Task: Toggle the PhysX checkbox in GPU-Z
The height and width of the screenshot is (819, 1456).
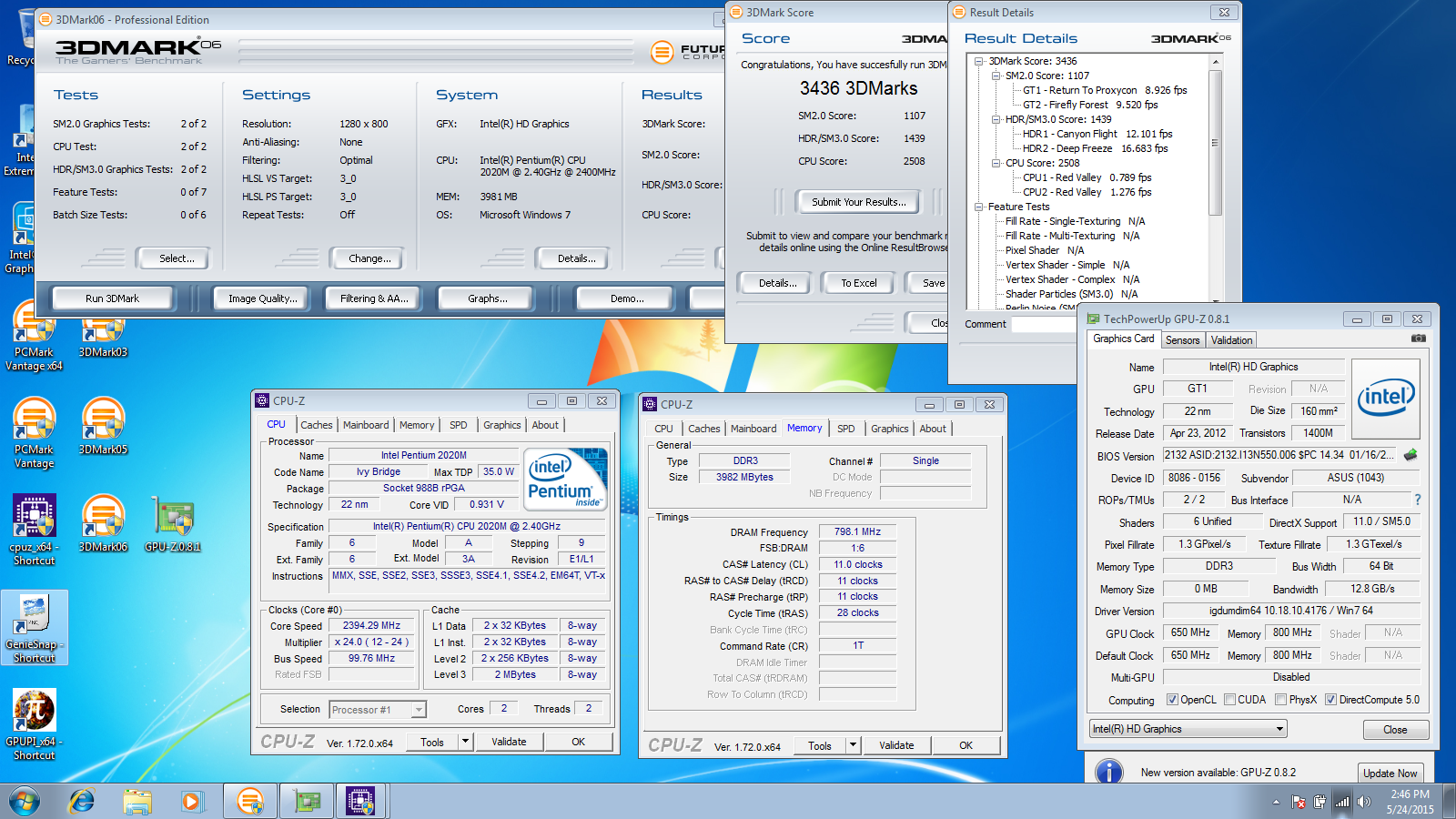Action: click(x=1280, y=700)
